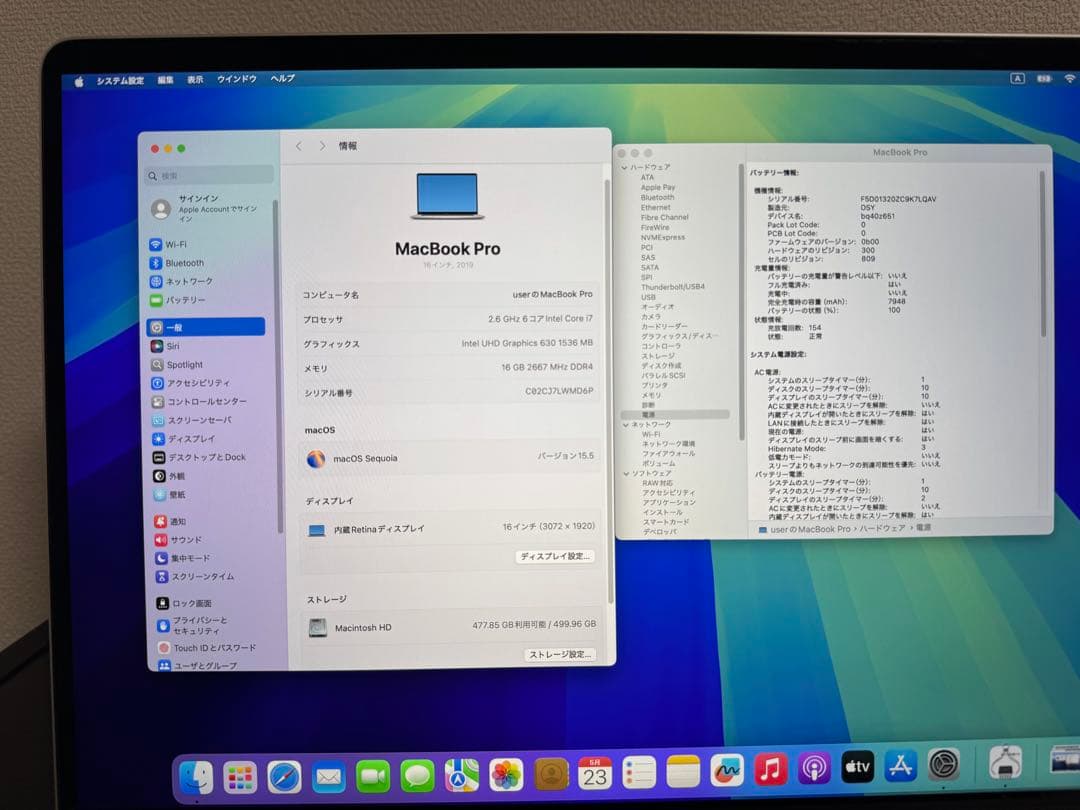This screenshot has width=1080, height=810.
Task: Go forward with the forward arrow
Action: [322, 146]
